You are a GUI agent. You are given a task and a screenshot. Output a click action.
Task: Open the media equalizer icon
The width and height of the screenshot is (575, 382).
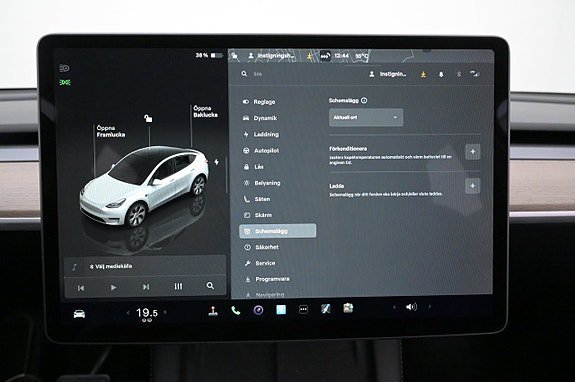[x=178, y=286]
